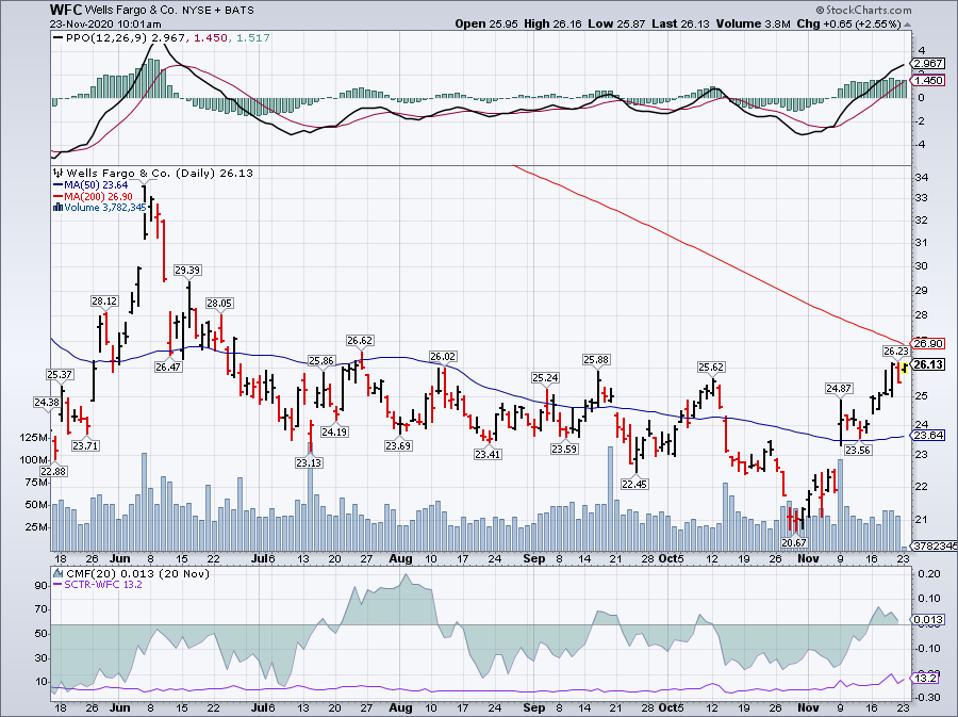Screen dimensions: 958x717
Task: Click the 26.23 recent high label
Action: pyautogui.click(x=896, y=351)
